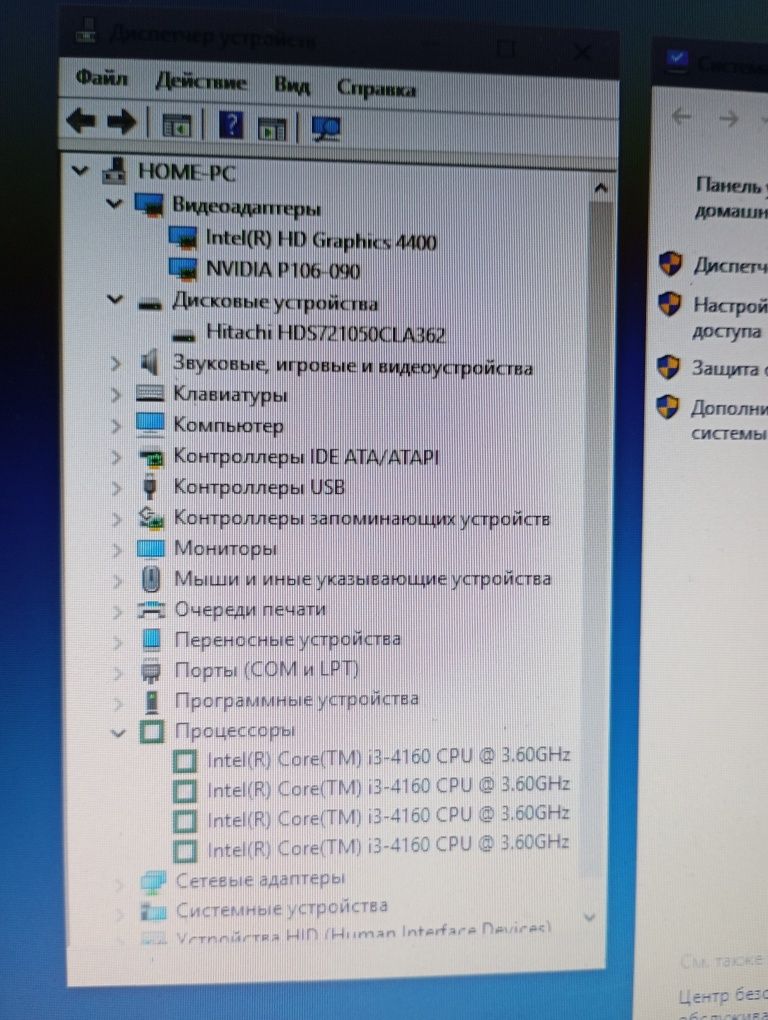The image size is (768, 1020).
Task: Select Hitachi HDS721050CLA362 drive entry
Action: coord(326,333)
